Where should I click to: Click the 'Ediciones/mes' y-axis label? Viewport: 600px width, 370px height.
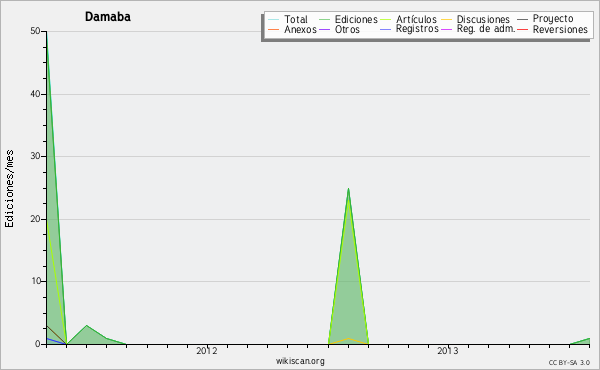pos(9,189)
